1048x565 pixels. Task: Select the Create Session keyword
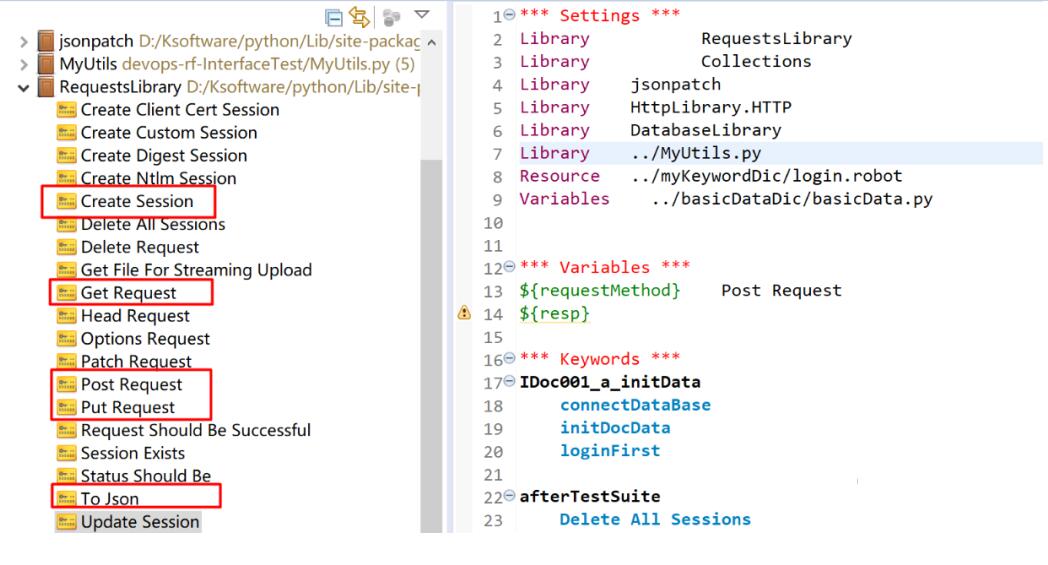point(136,202)
